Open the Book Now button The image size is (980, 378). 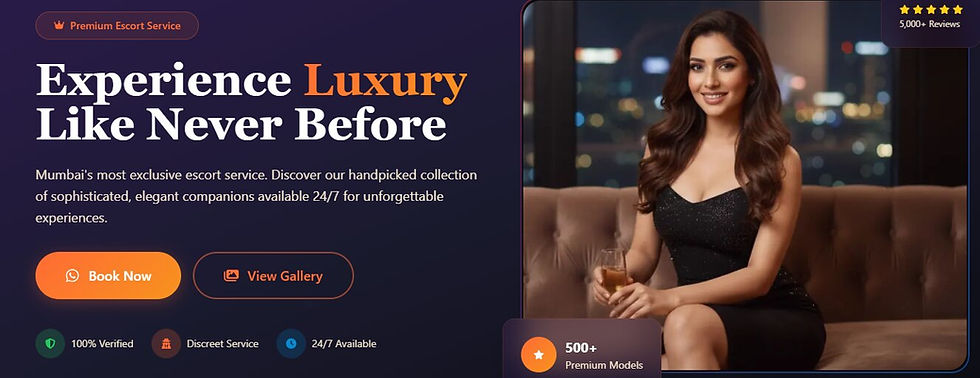pyautogui.click(x=108, y=276)
